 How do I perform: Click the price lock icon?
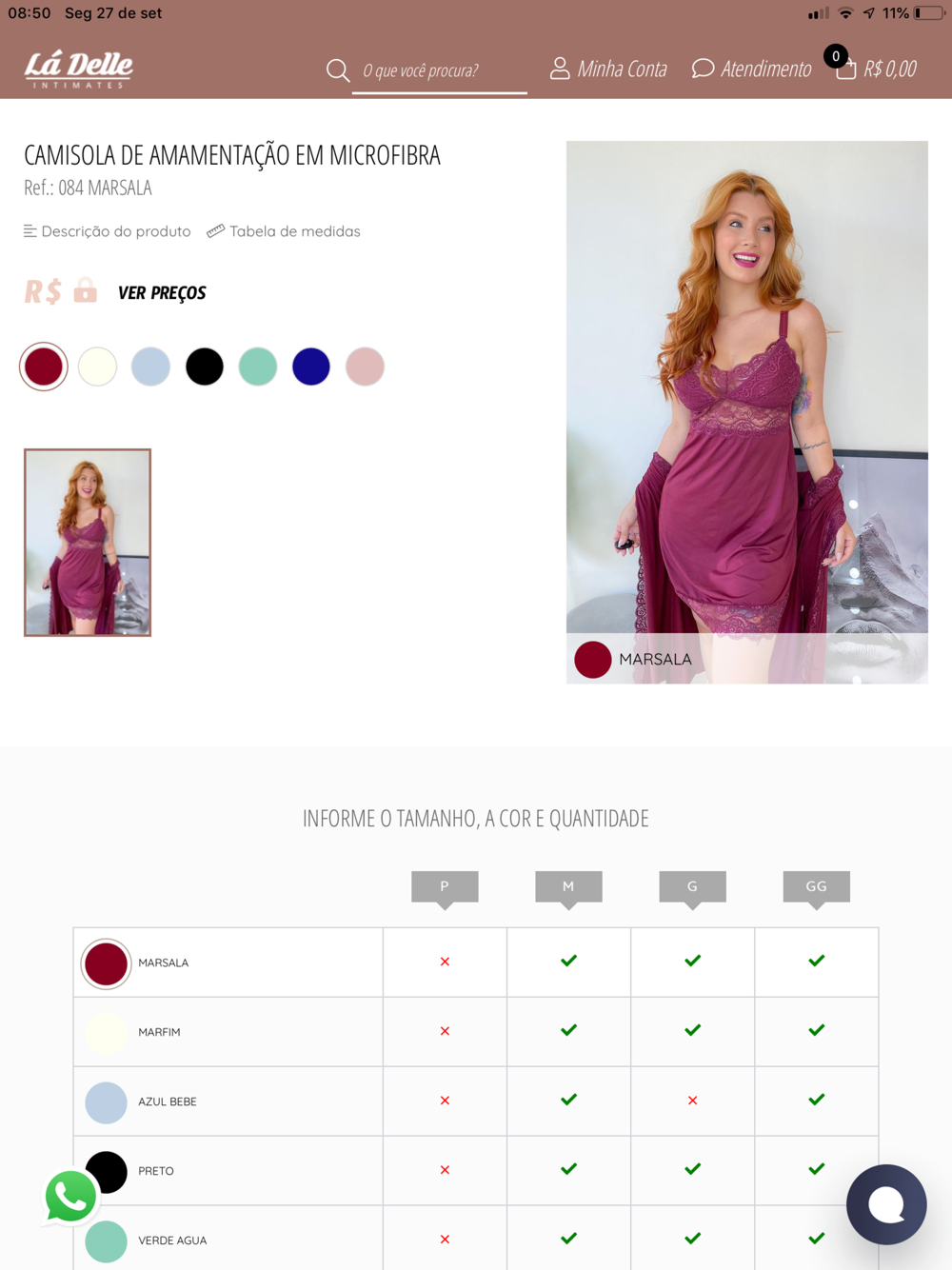[86, 289]
